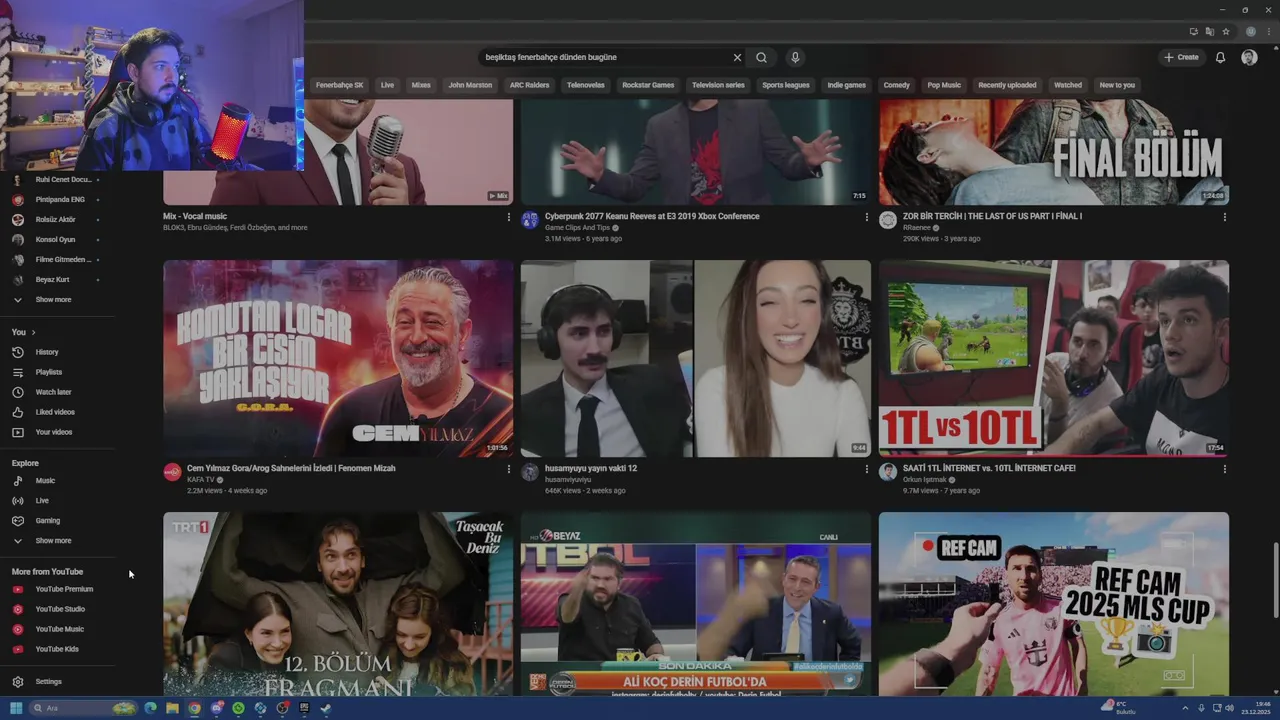Open options menu for Cem Yılmaz Gora/Arog video
The image size is (1280, 720).
click(x=508, y=469)
